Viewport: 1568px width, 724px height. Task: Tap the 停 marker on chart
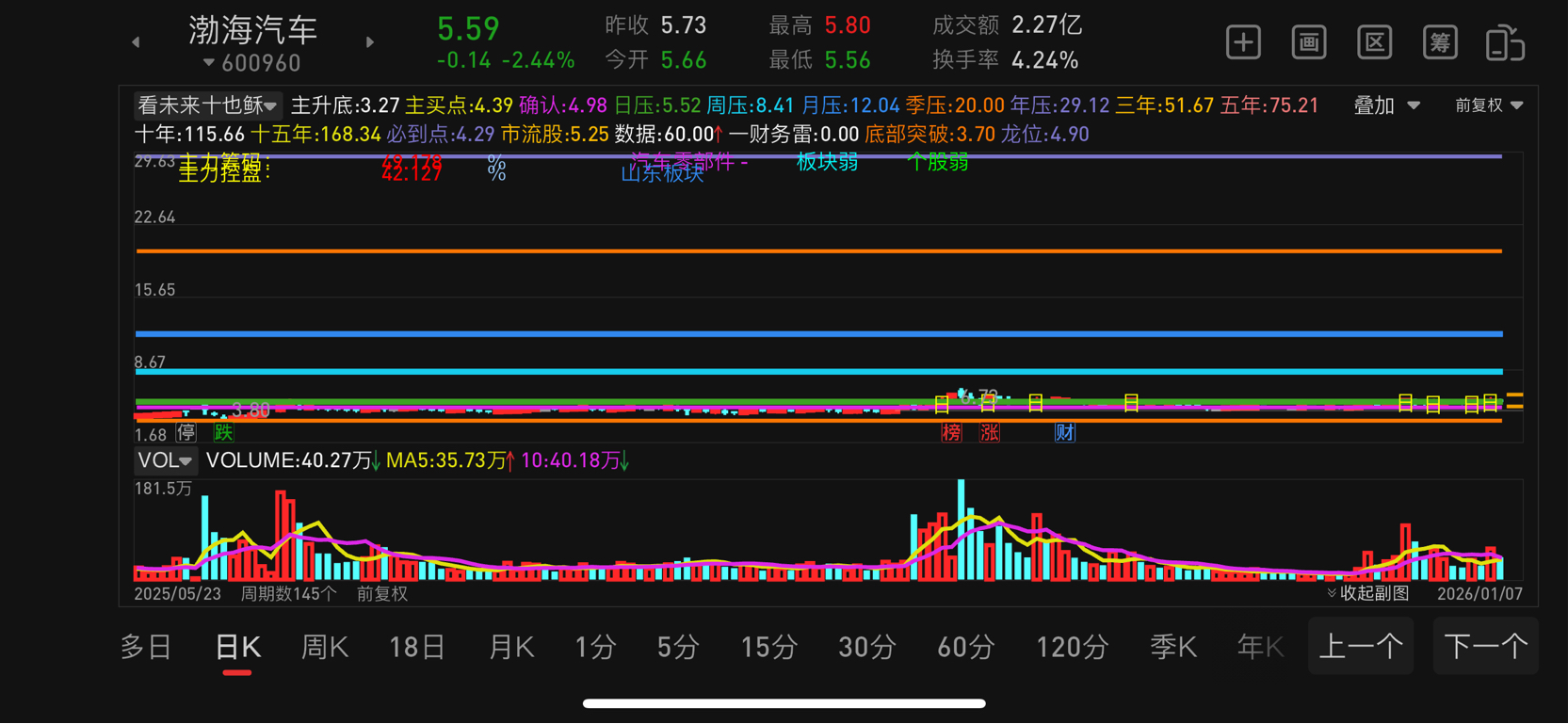click(x=186, y=432)
